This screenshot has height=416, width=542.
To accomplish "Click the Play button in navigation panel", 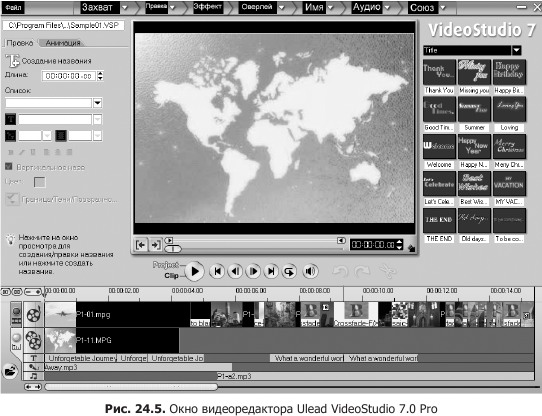I will tap(195, 271).
